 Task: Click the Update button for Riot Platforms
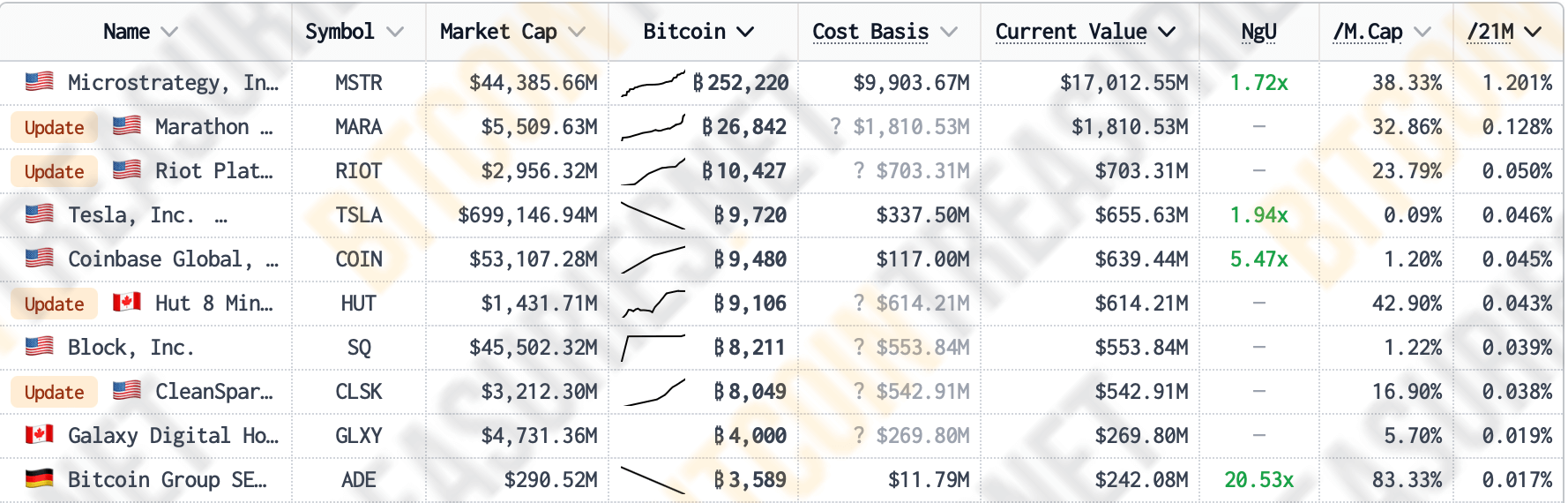coord(55,171)
